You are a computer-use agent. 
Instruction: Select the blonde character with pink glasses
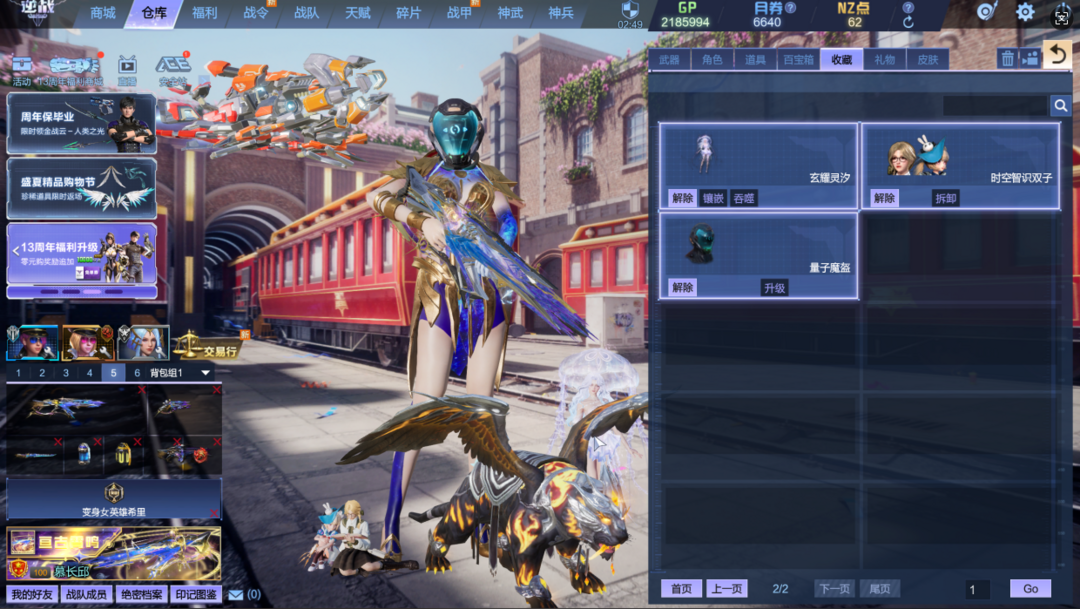(x=87, y=343)
